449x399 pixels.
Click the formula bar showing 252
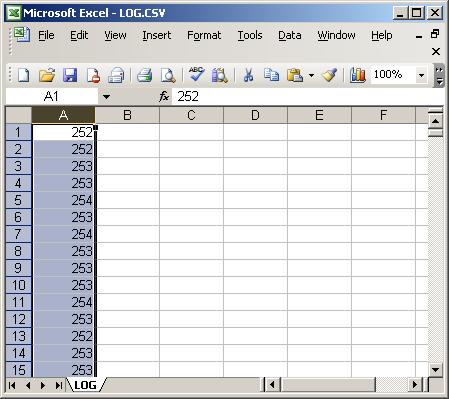pos(307,97)
